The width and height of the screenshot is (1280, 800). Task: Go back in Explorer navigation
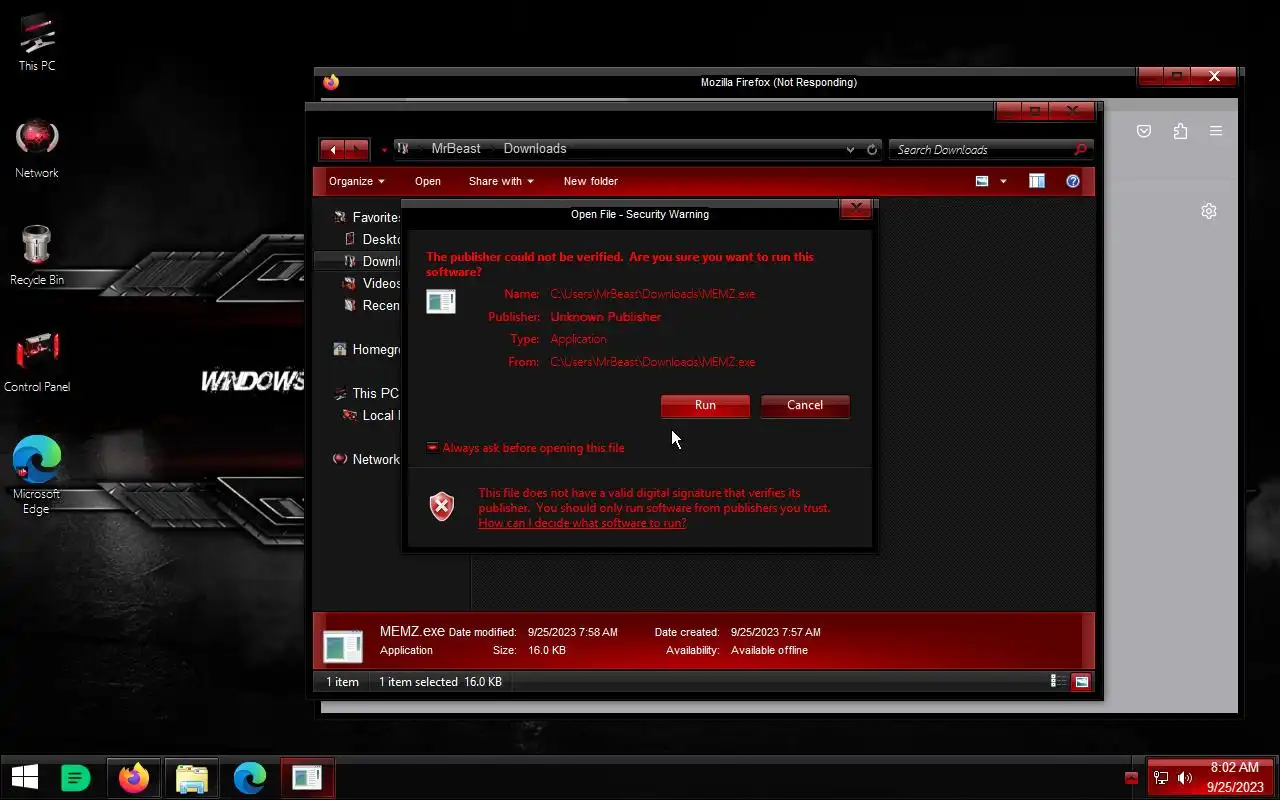pos(332,150)
